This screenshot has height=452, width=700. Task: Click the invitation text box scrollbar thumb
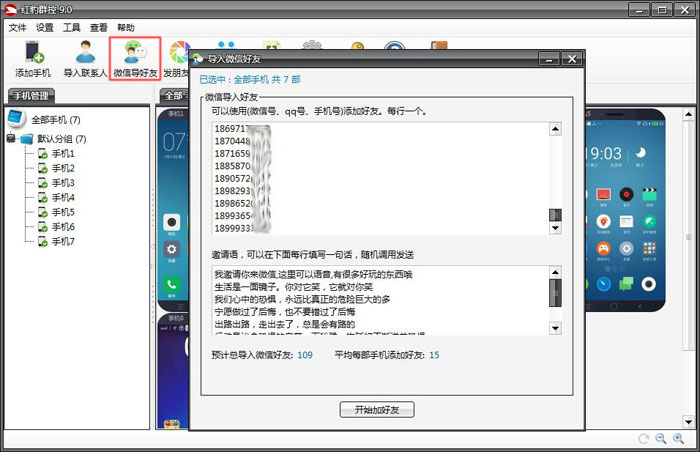pos(555,293)
